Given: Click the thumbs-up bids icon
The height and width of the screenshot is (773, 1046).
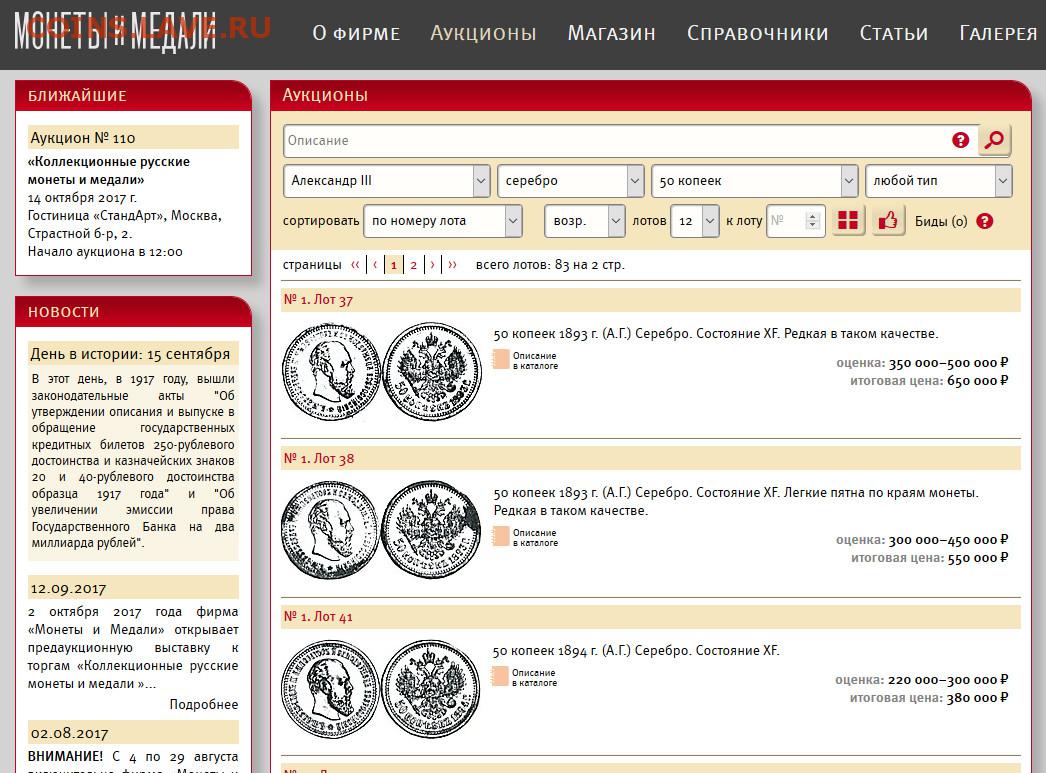Looking at the screenshot, I should [888, 221].
